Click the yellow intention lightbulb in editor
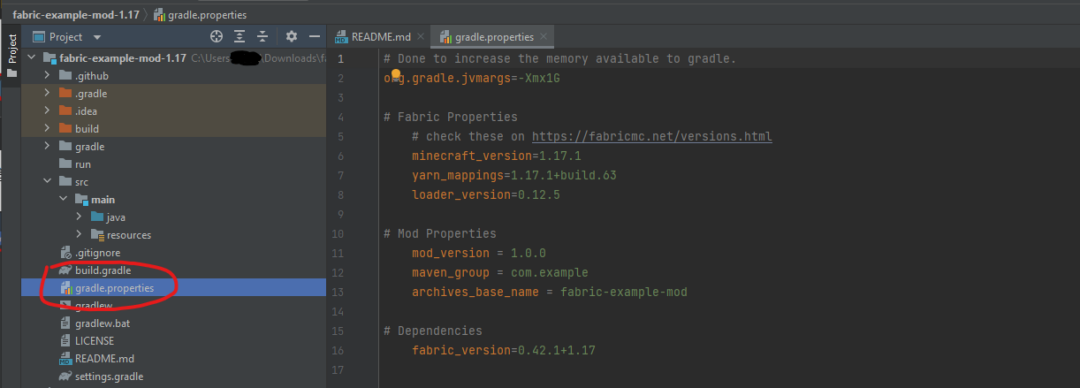This screenshot has height=388, width=1080. point(396,73)
